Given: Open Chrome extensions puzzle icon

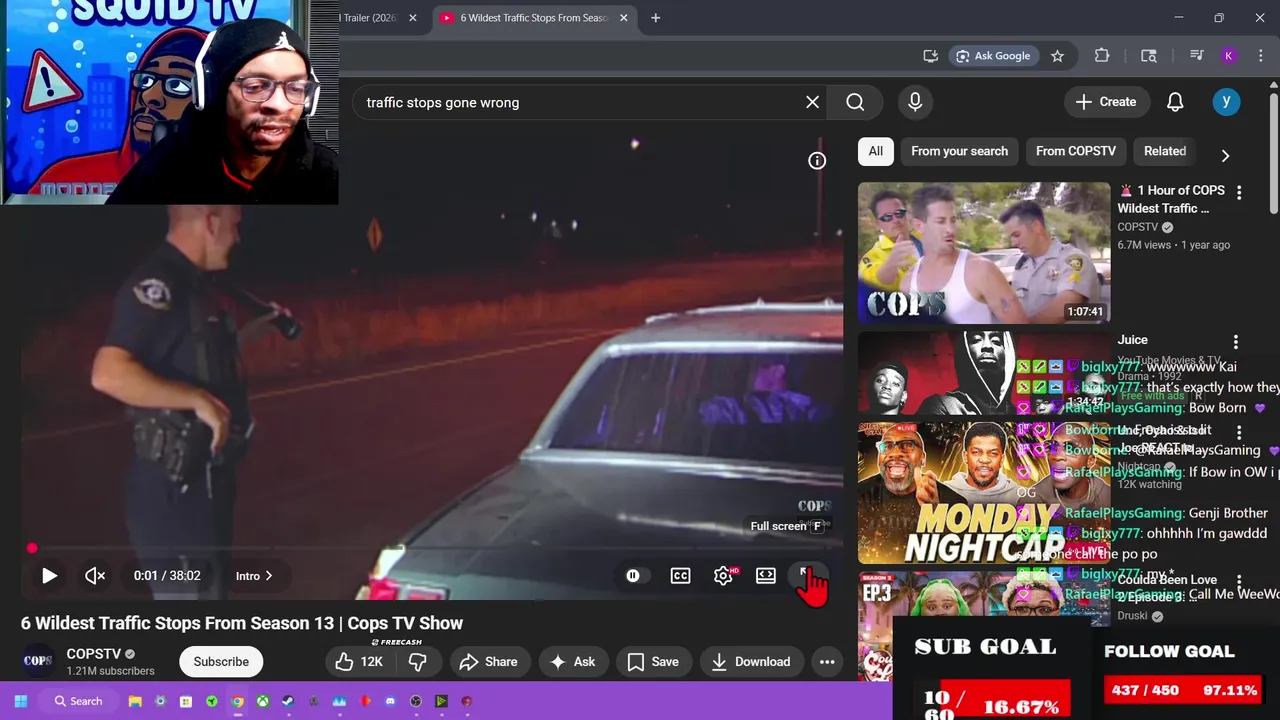Looking at the screenshot, I should click(1102, 56).
